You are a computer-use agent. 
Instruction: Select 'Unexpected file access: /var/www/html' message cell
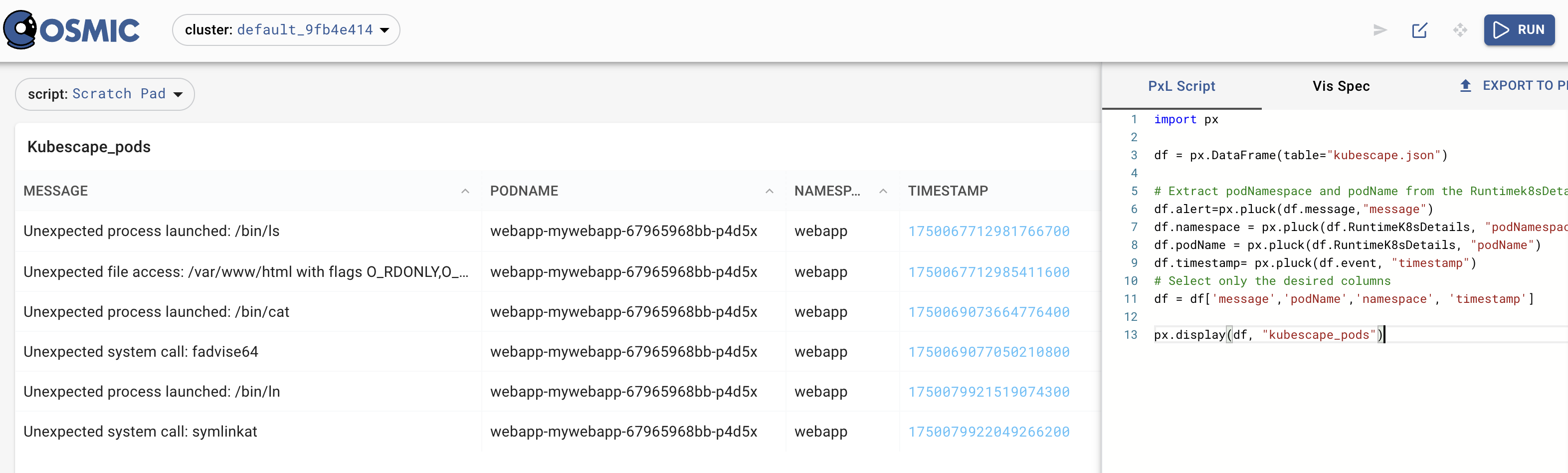246,272
